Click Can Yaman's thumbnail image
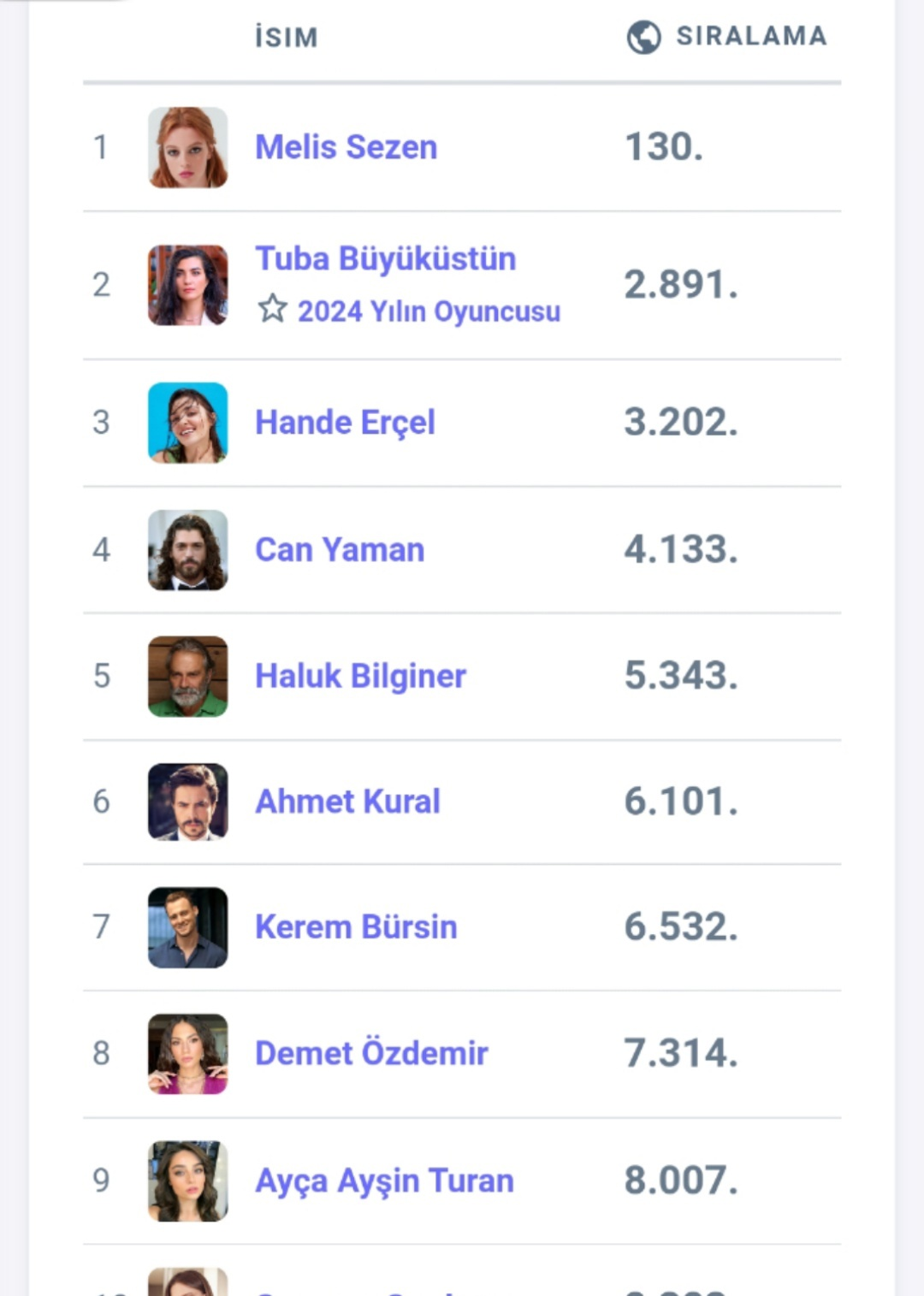The height and width of the screenshot is (1296, 924). (x=188, y=550)
